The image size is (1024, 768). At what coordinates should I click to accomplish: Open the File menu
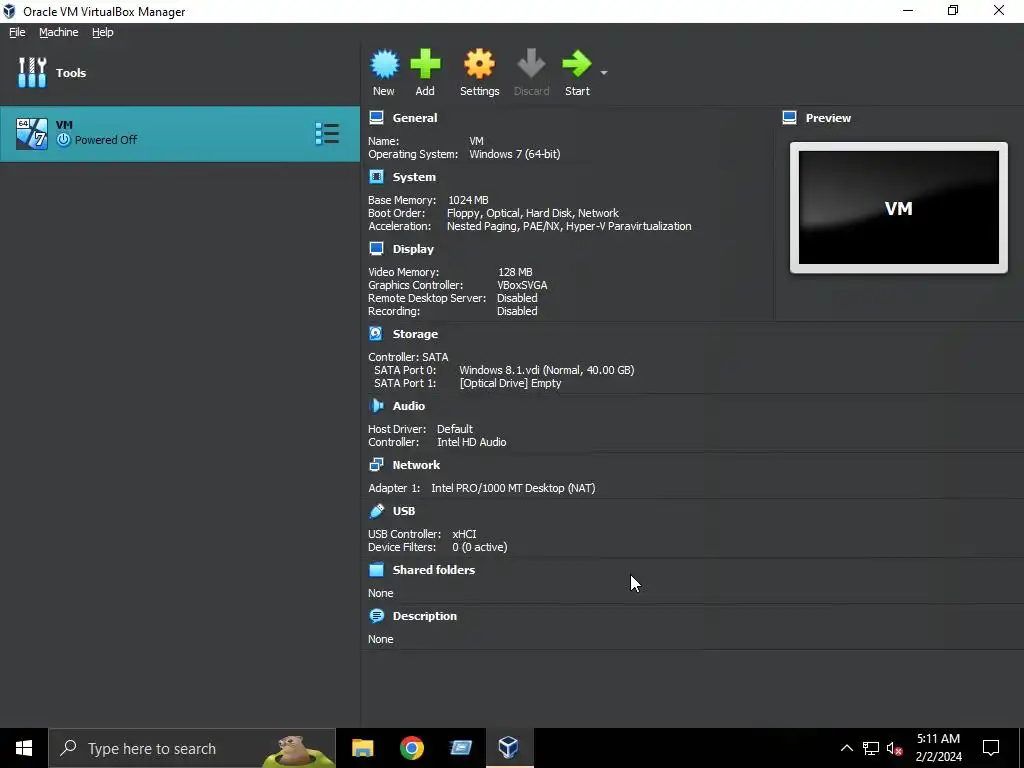pyautogui.click(x=17, y=32)
